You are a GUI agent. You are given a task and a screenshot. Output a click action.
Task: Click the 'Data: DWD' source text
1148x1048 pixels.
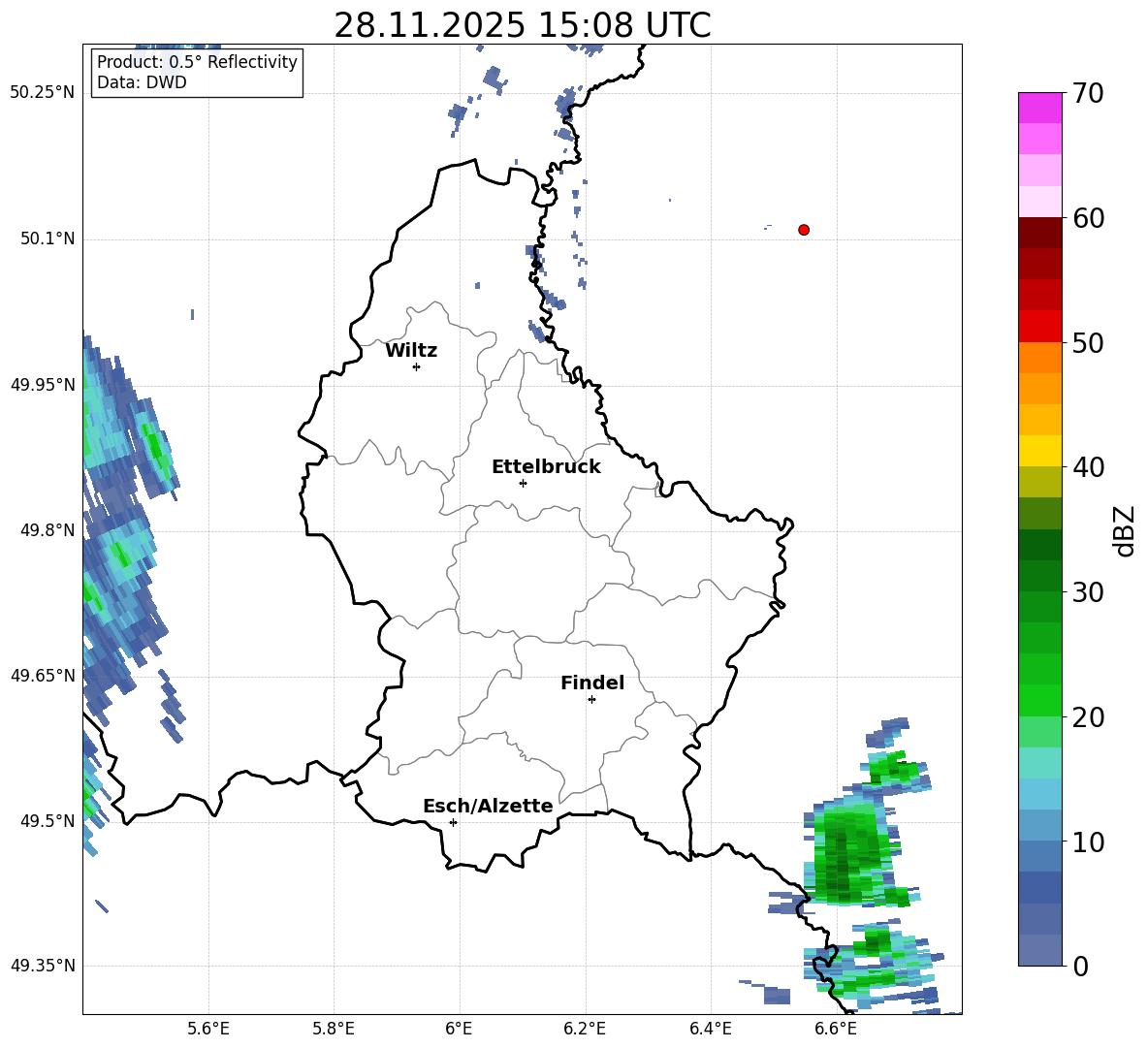coord(142,82)
